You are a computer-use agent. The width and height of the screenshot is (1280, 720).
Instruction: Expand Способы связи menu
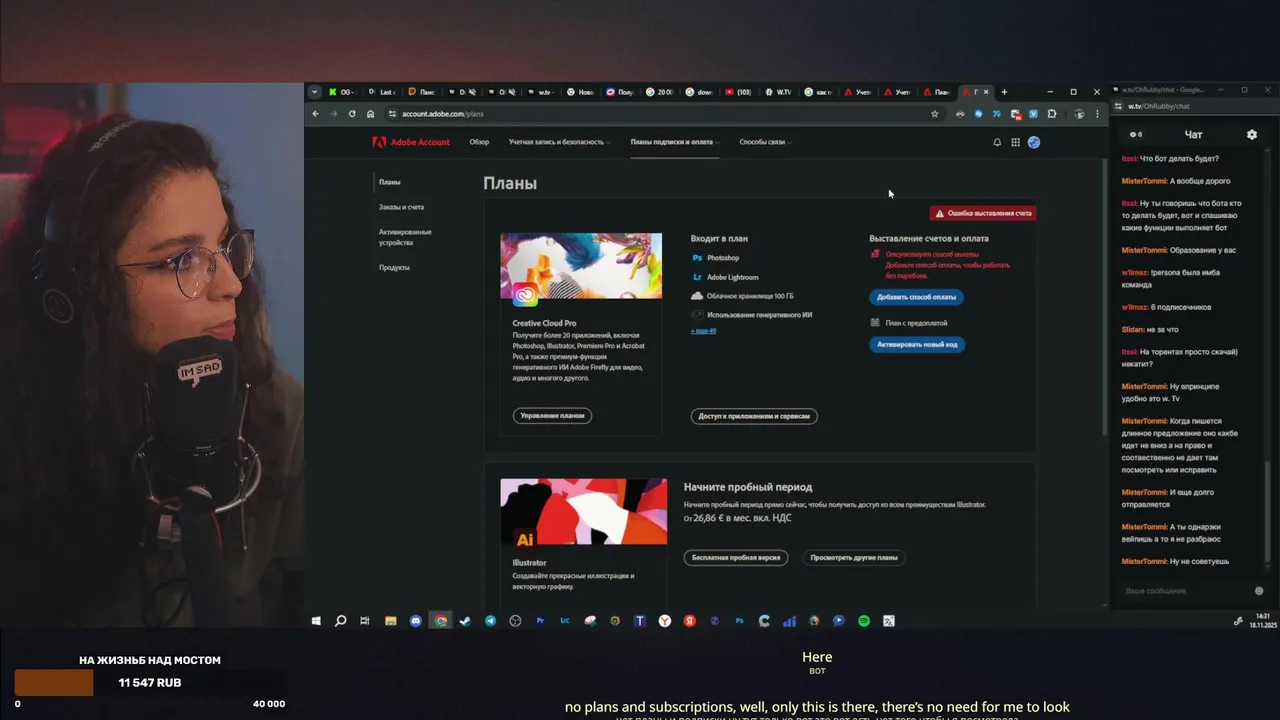click(x=765, y=142)
